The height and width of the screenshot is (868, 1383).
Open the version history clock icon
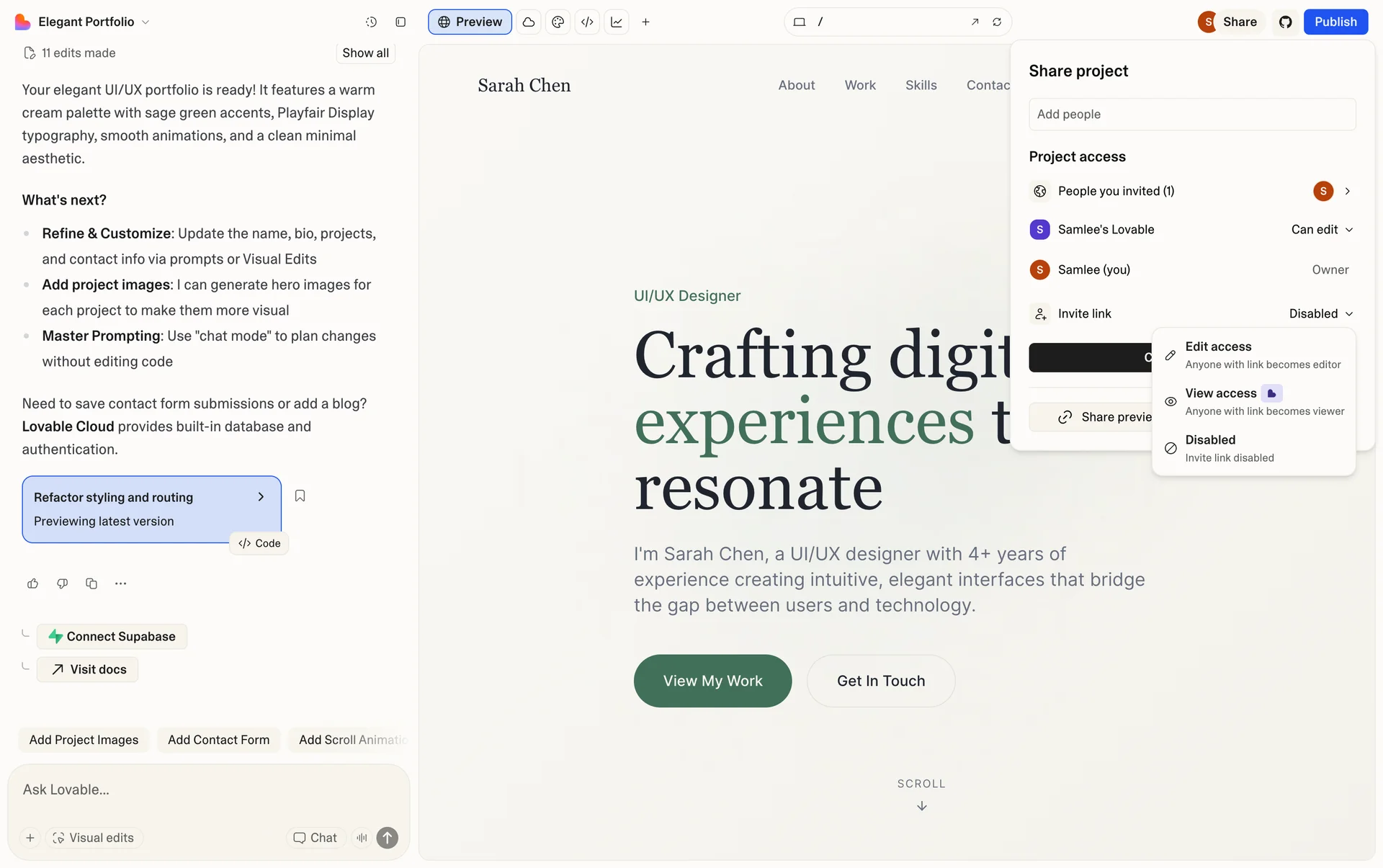[x=371, y=22]
